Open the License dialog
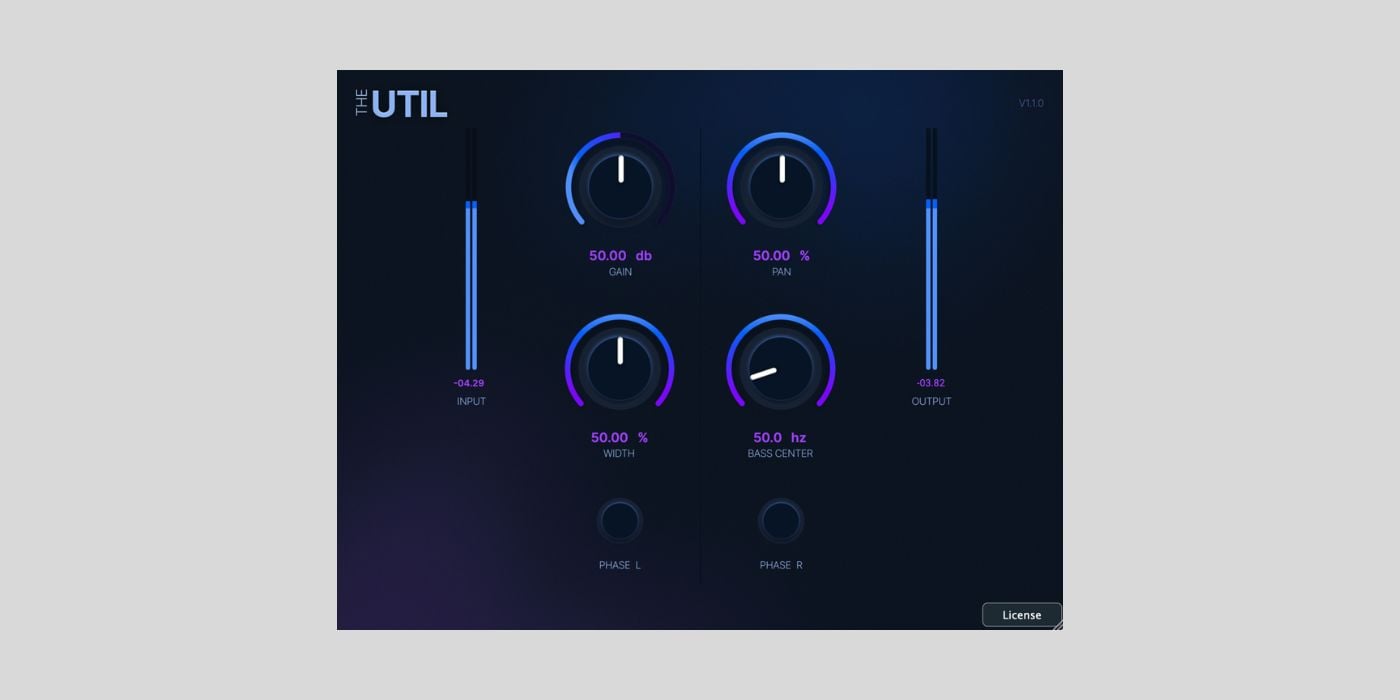 (x=1021, y=615)
